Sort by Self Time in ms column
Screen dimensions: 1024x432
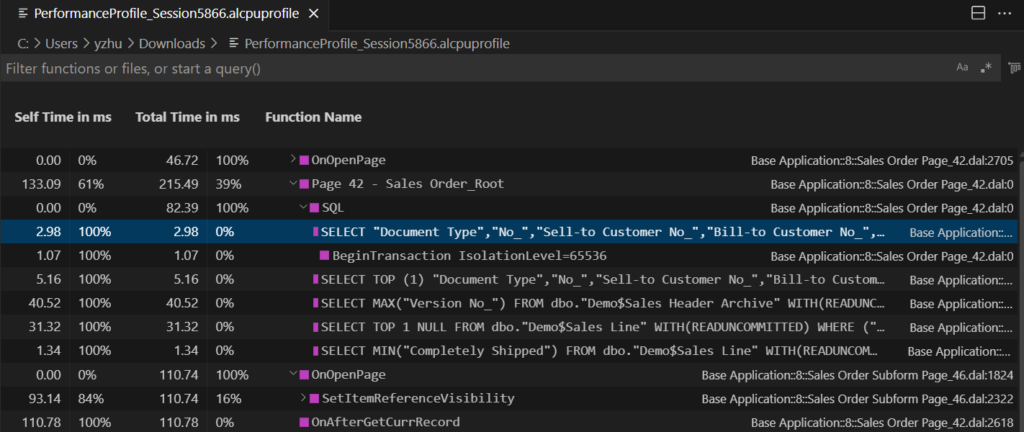[x=63, y=117]
